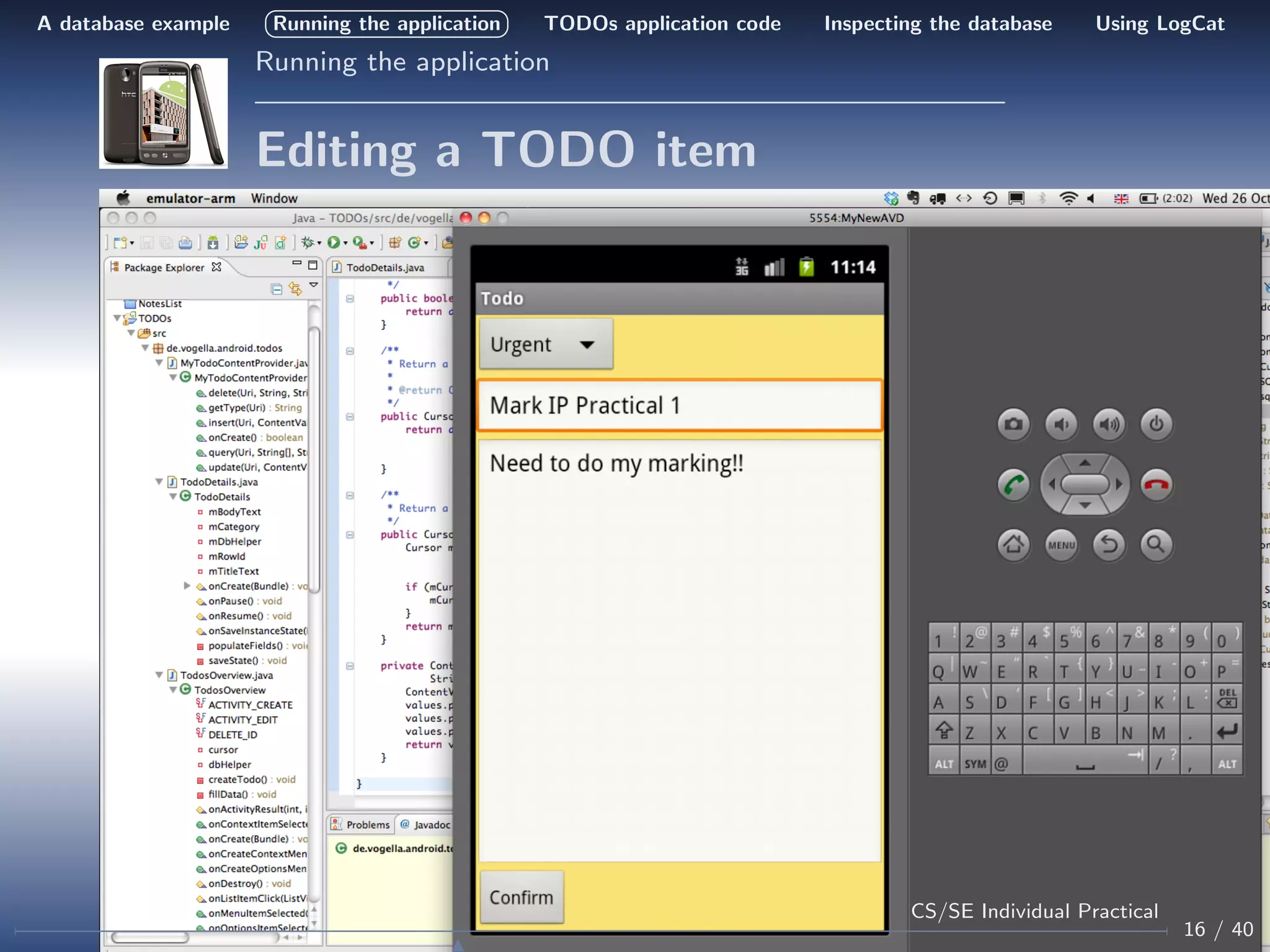
Task: Click the red end call button
Action: [1156, 485]
